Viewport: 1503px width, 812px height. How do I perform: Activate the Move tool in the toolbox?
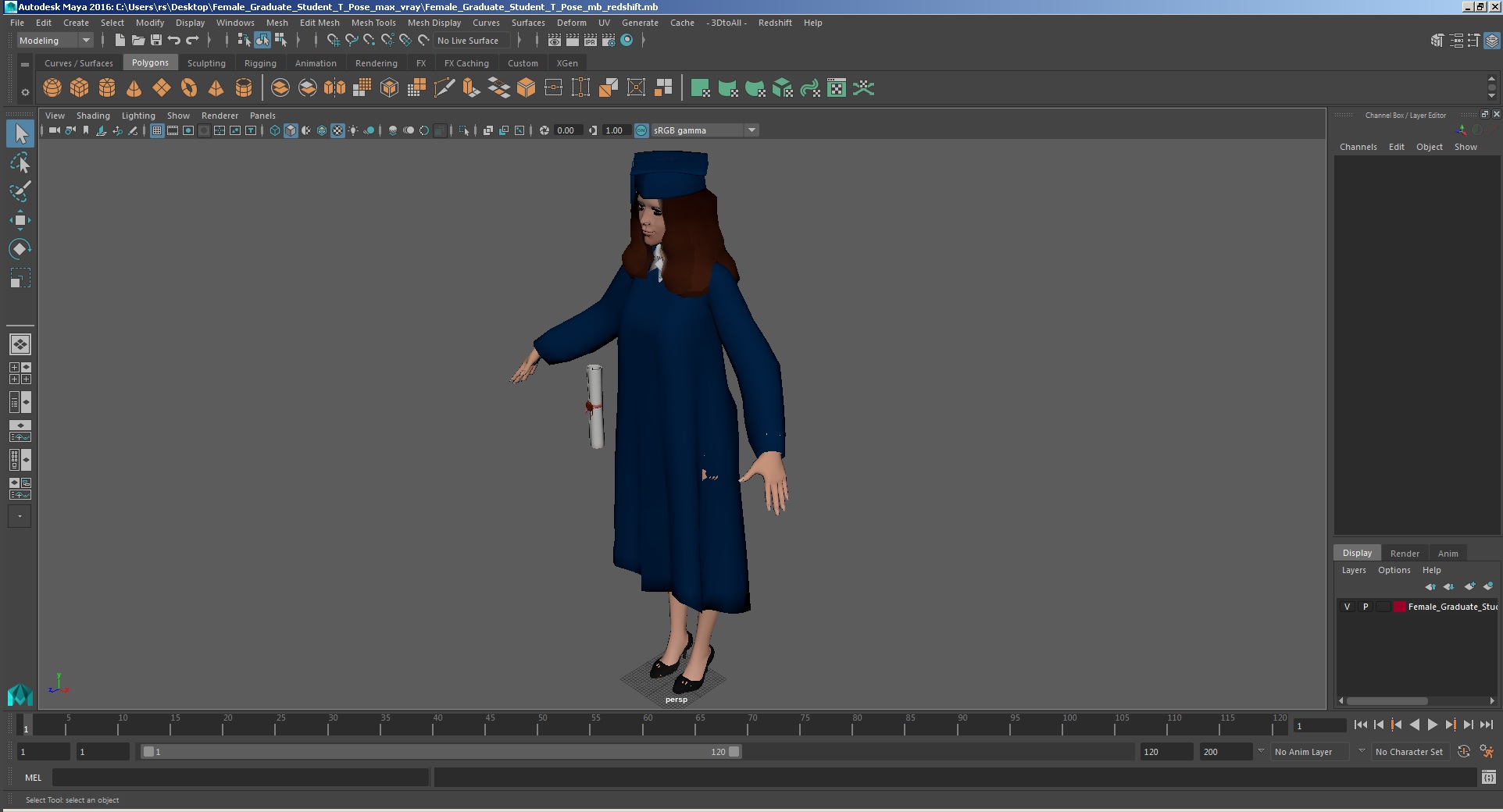(x=20, y=220)
